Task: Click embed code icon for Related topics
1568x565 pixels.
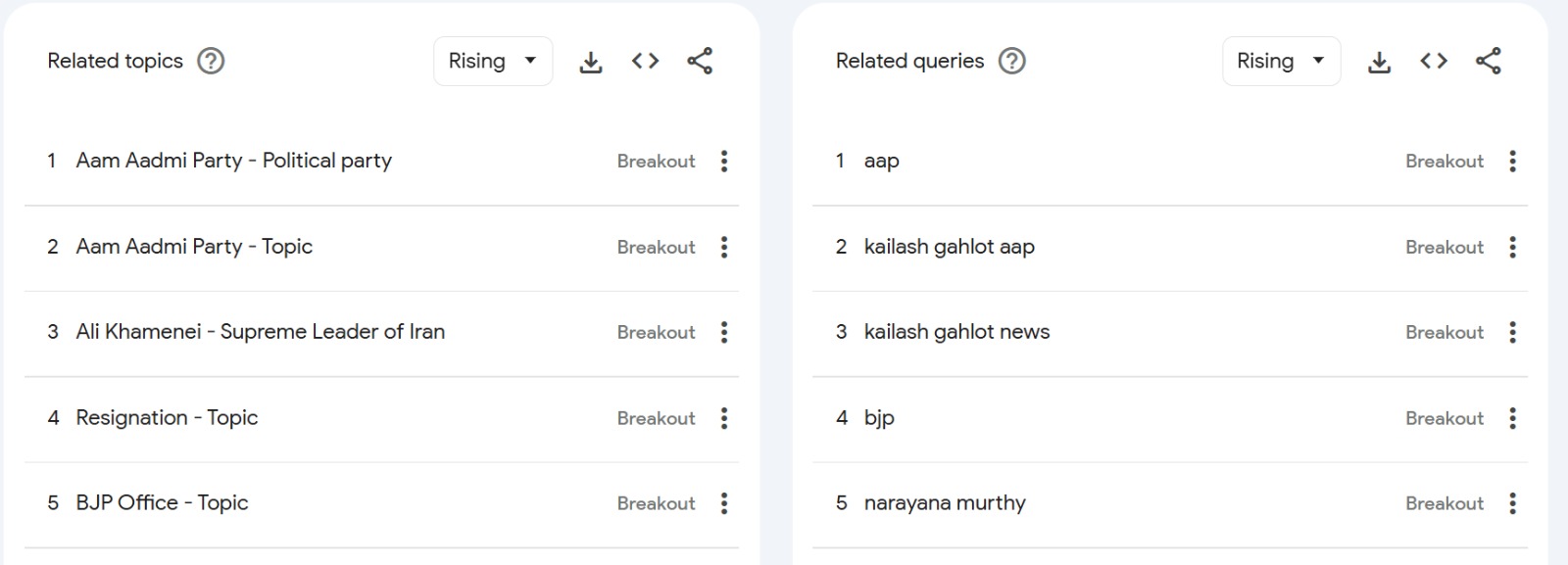Action: point(645,62)
